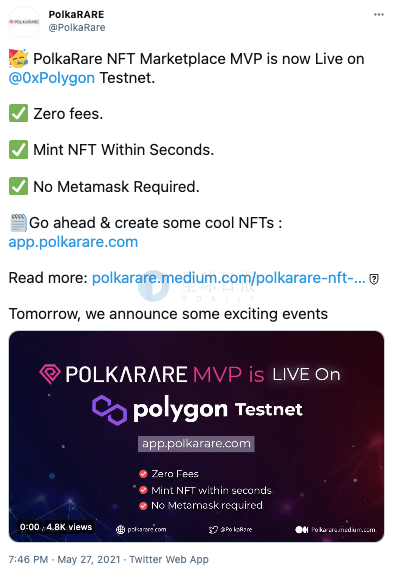Open the @0xPolygon mention link
Viewport: 393px width, 572px height.
52,78
